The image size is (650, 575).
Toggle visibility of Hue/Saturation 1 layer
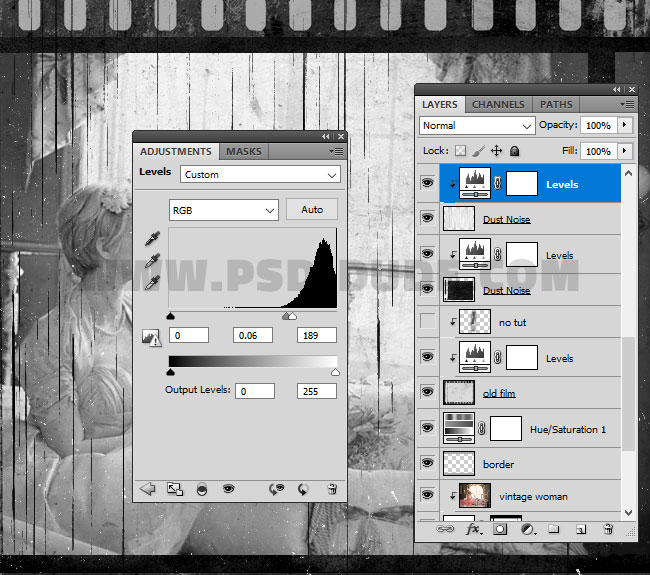coord(427,429)
